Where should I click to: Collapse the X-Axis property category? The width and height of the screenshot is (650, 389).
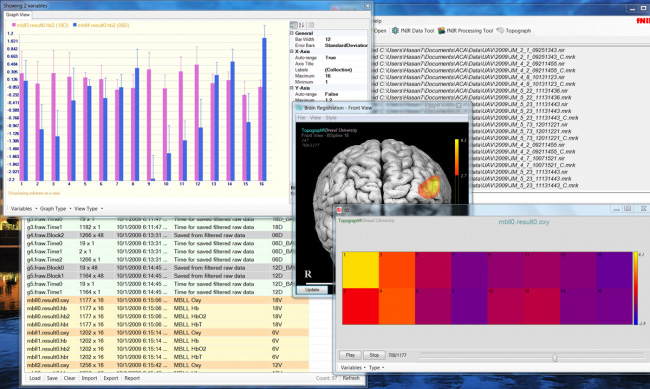(291, 51)
